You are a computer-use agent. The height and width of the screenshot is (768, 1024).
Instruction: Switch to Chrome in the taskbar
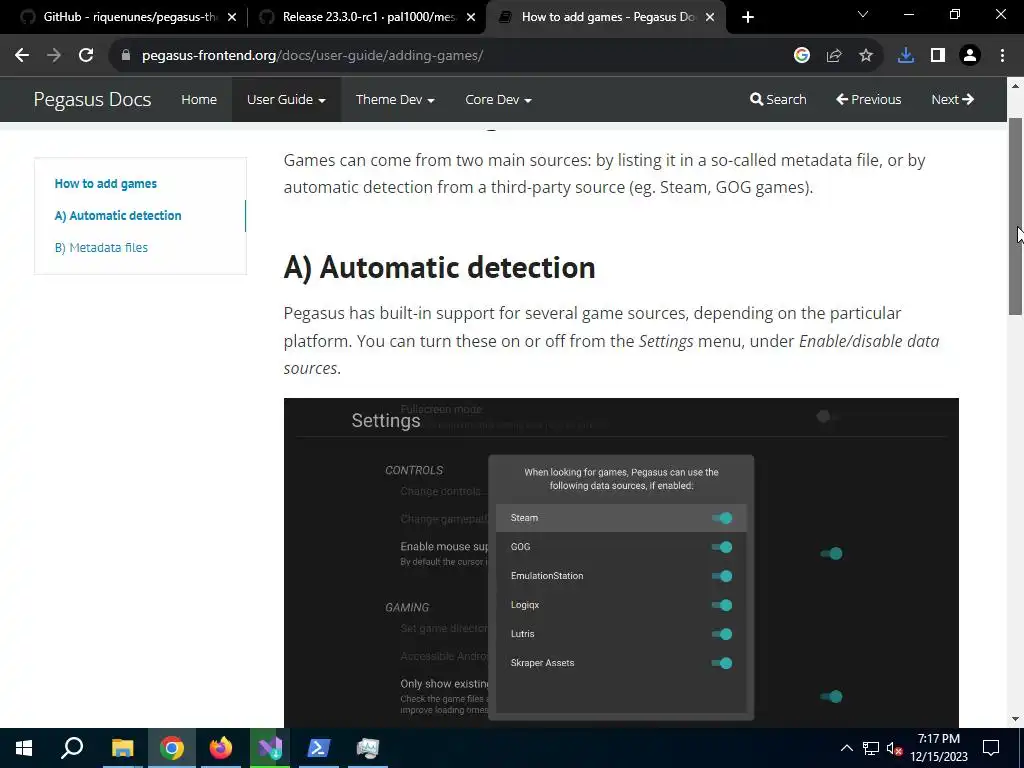click(x=172, y=748)
